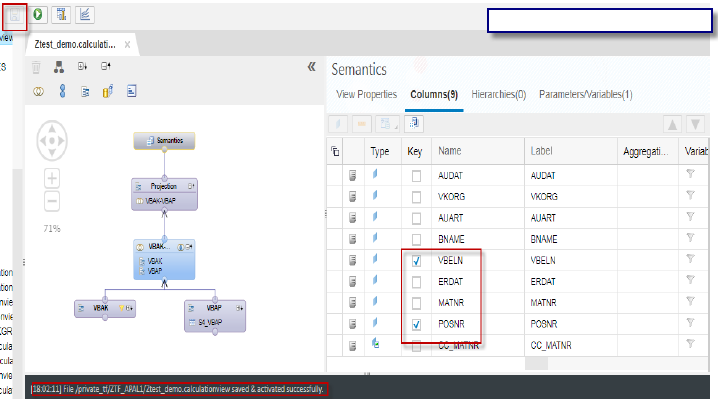
Task: Move column down with down arrow
Action: click(696, 124)
